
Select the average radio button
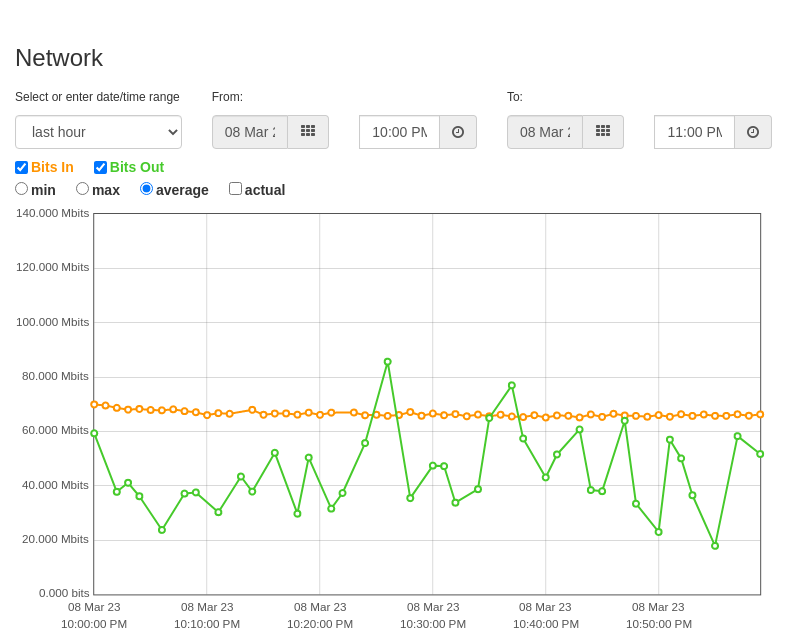147,189
